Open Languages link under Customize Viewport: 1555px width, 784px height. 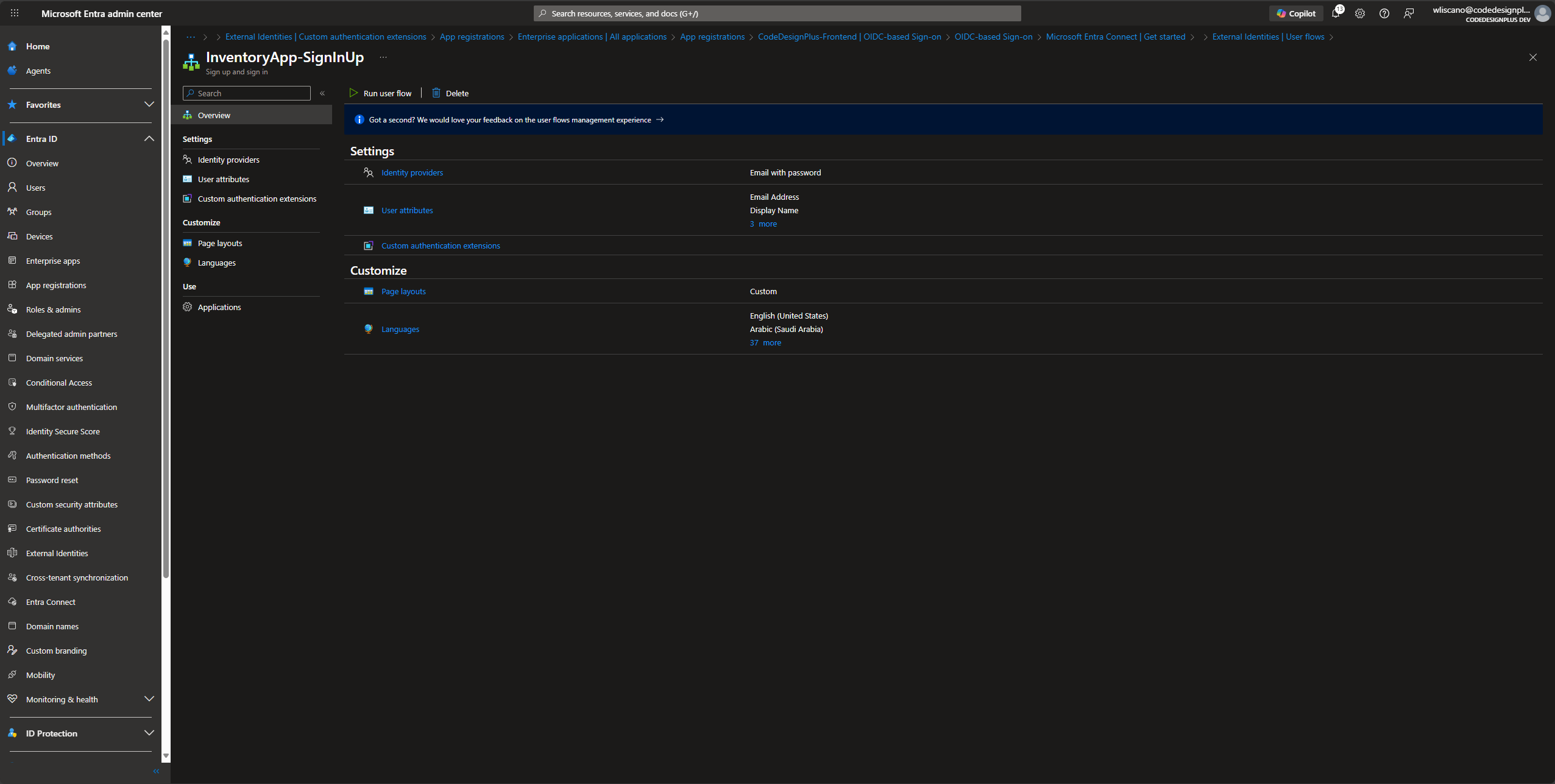tap(400, 329)
